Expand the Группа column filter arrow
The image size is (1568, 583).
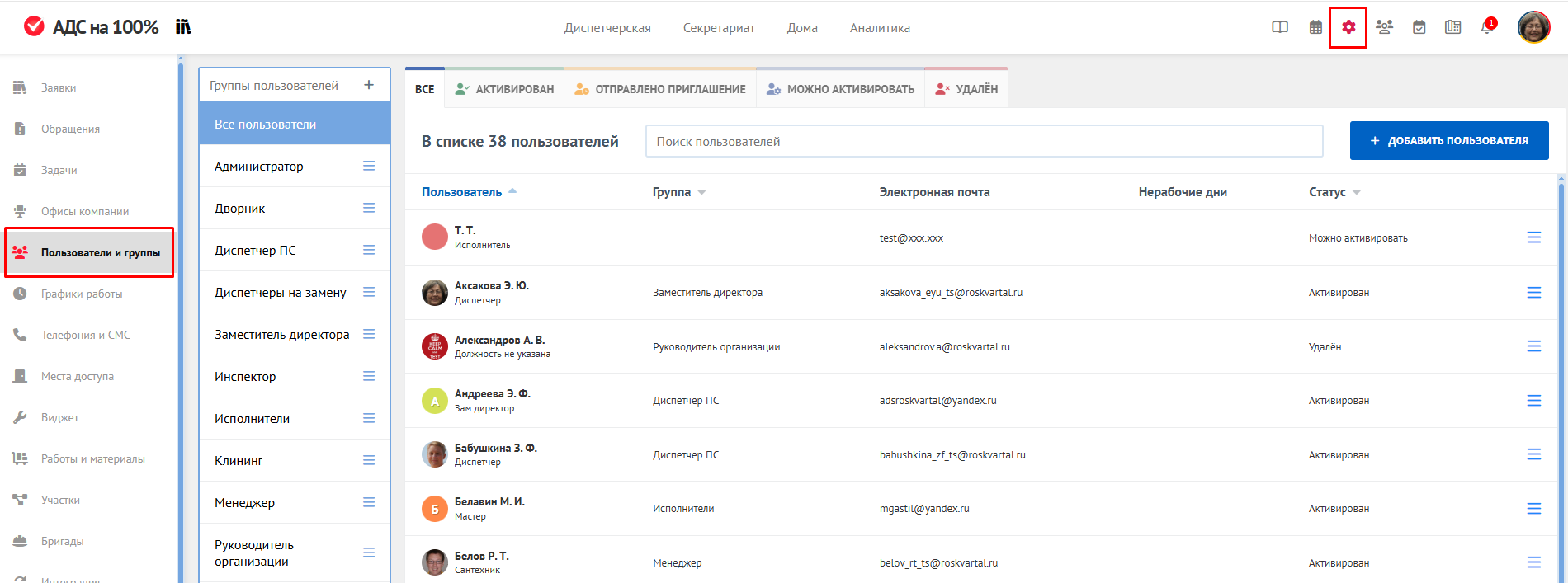pos(701,192)
